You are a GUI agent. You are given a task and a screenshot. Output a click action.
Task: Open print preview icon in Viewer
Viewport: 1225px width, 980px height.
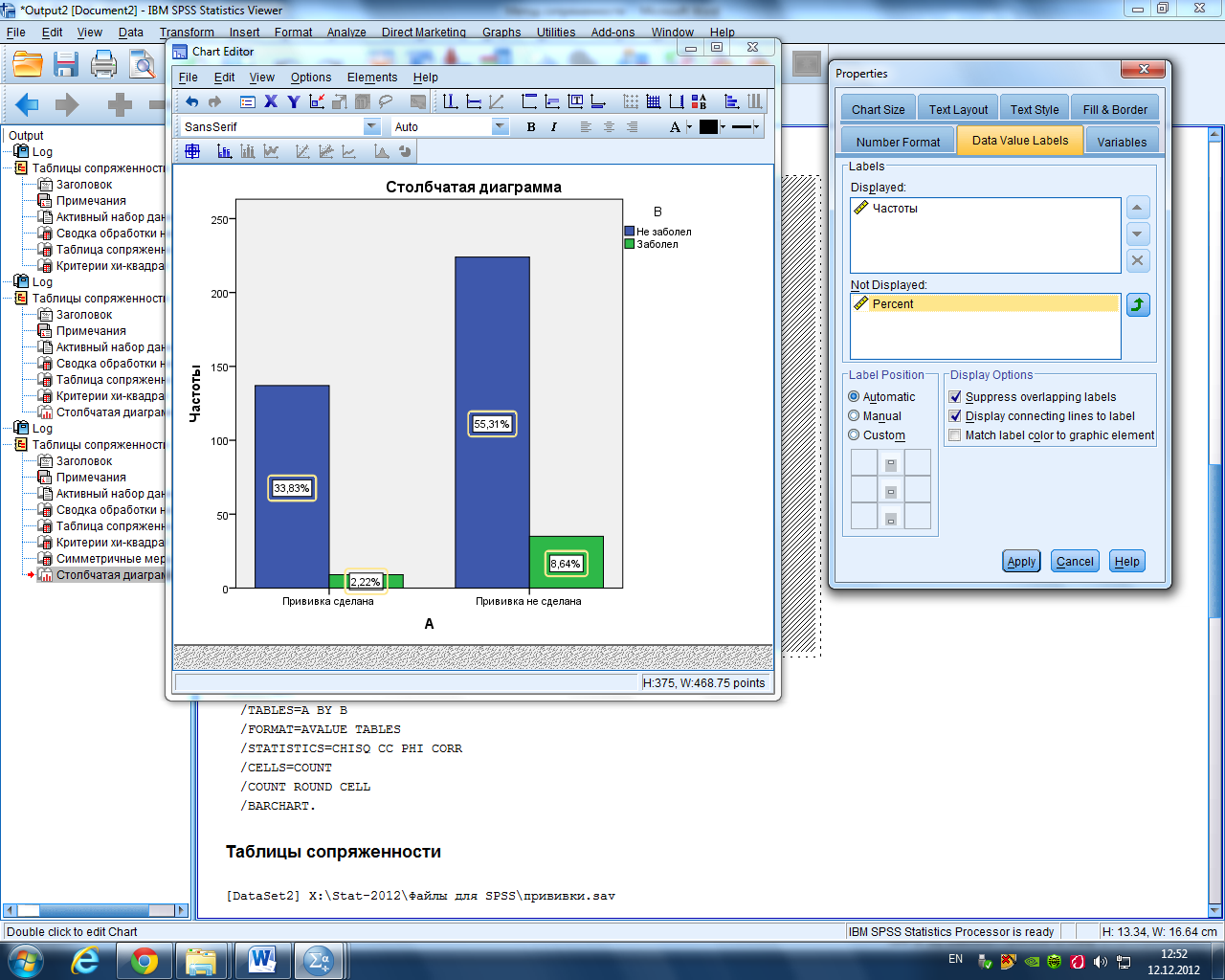coord(143,64)
